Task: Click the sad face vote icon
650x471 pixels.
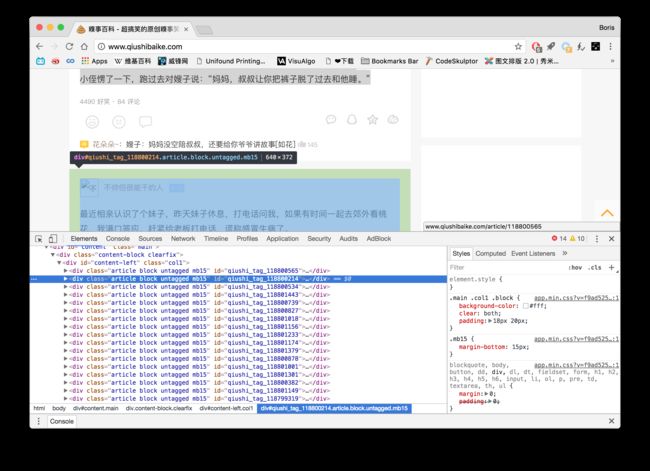Action: click(92, 122)
